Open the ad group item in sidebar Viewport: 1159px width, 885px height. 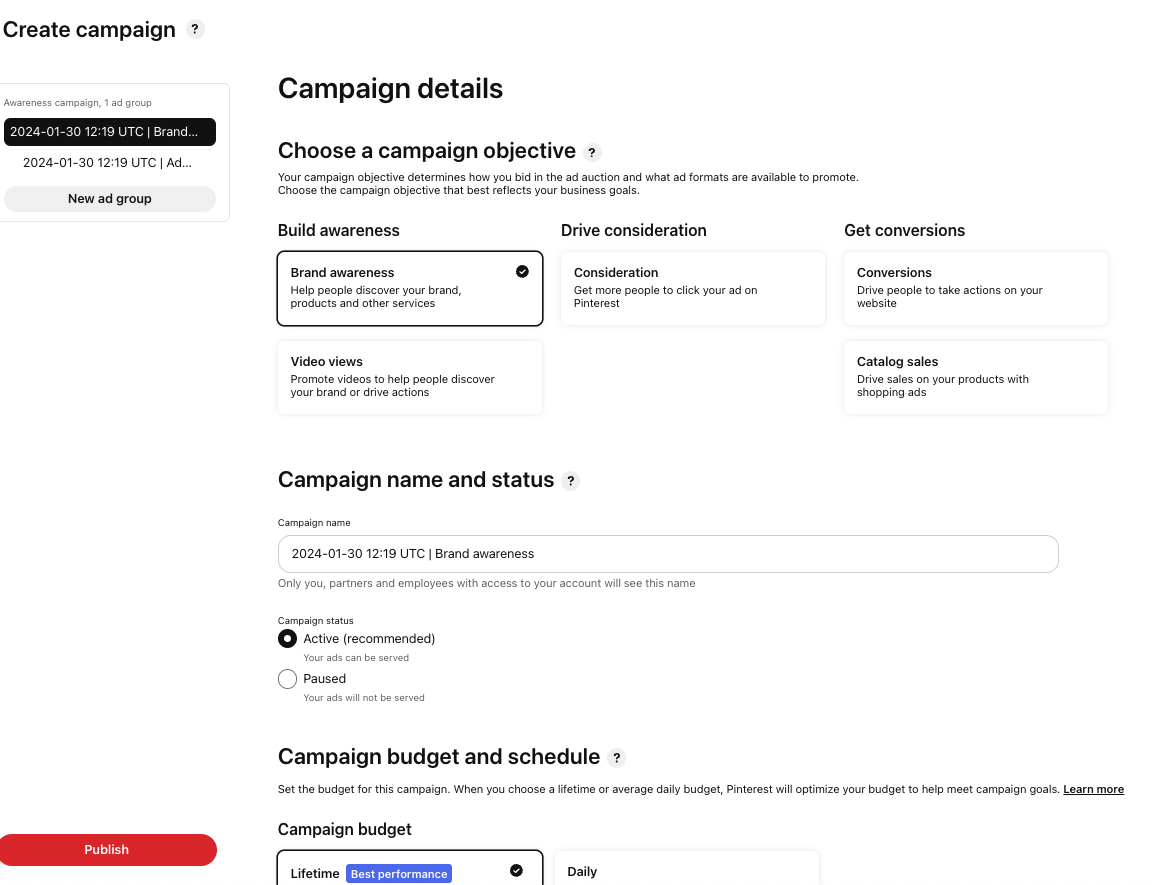108,162
